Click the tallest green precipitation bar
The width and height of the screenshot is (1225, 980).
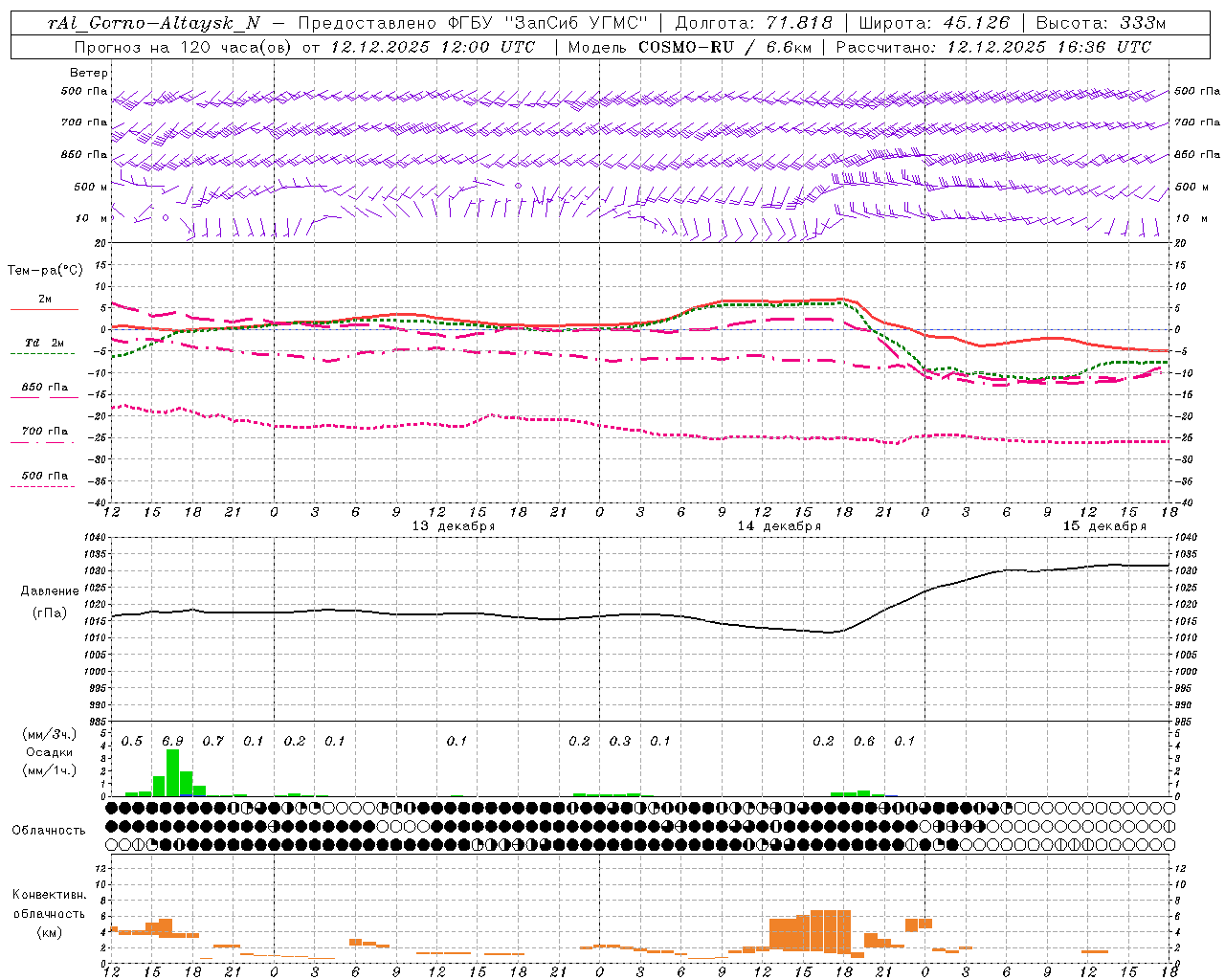click(x=172, y=773)
